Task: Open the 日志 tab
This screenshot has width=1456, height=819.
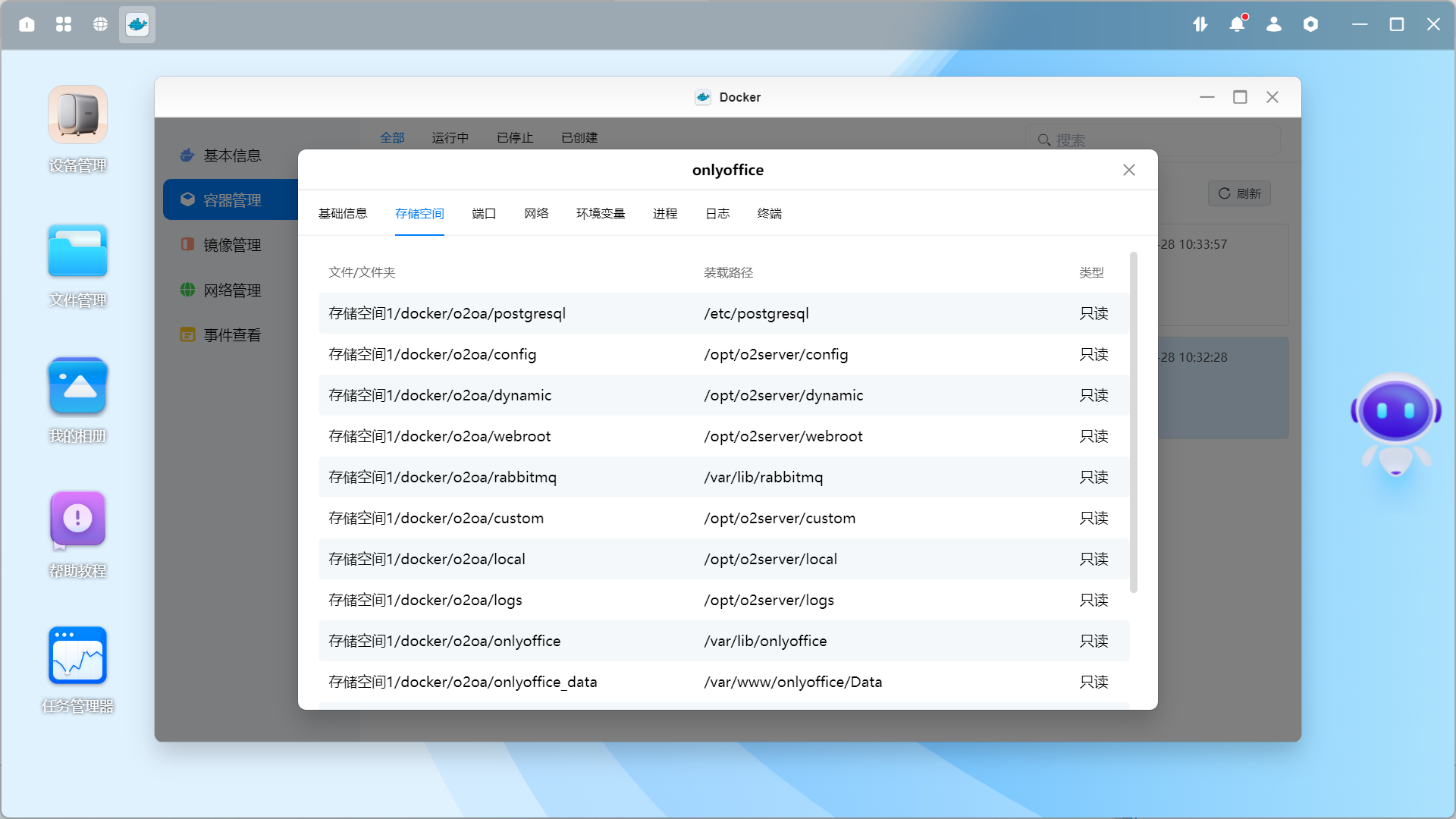Action: pyautogui.click(x=717, y=214)
